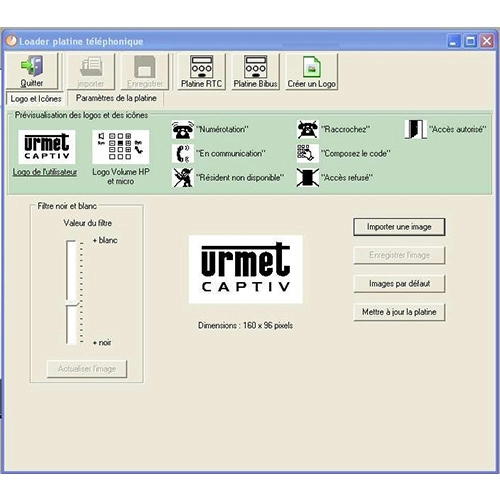Click the Logo de l'utilisateur link
This screenshot has height=500, width=500.
45,172
